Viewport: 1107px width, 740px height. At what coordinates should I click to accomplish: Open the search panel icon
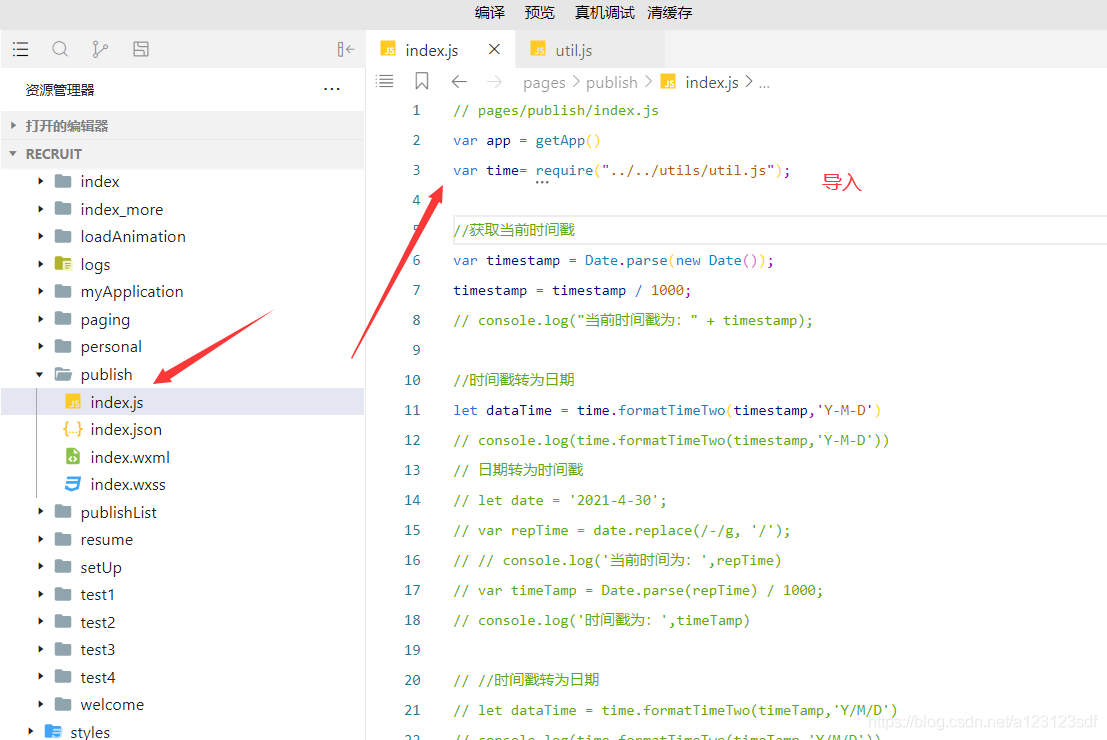[60, 49]
